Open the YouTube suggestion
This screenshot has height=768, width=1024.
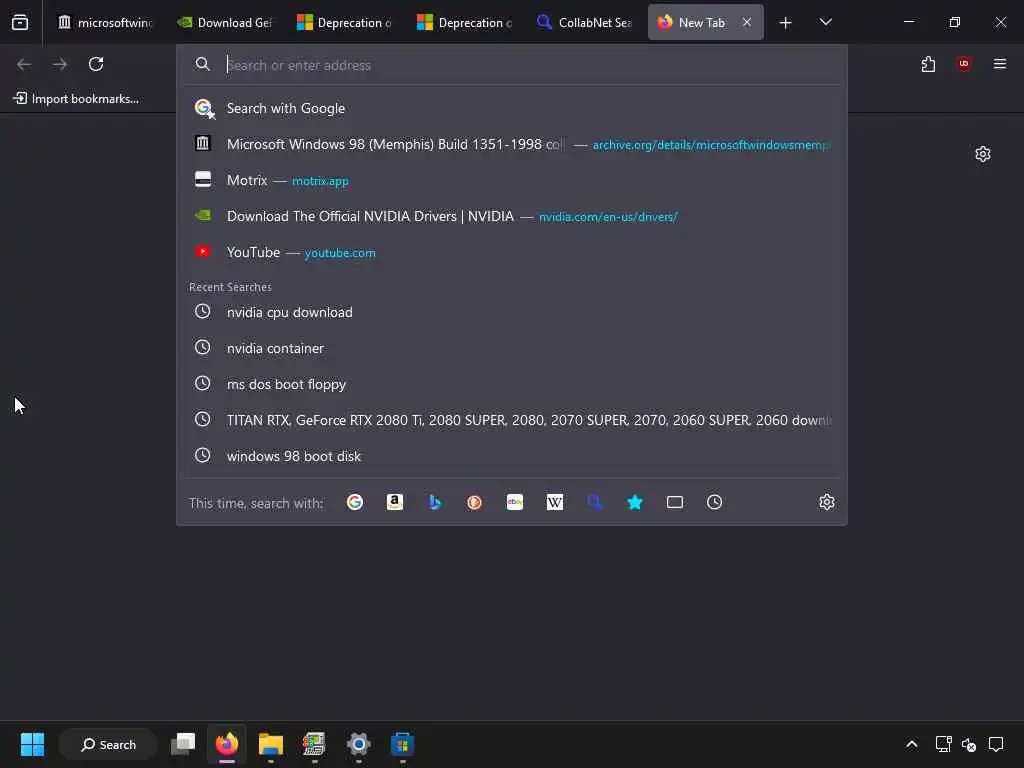click(x=512, y=252)
